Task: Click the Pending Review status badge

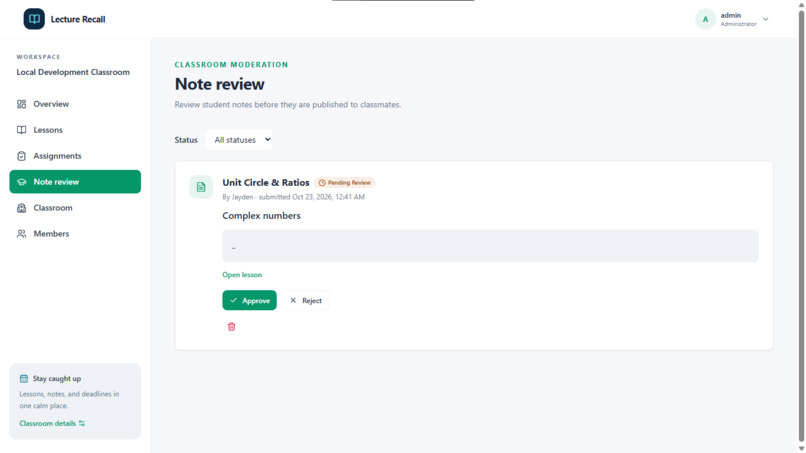Action: tap(344, 183)
